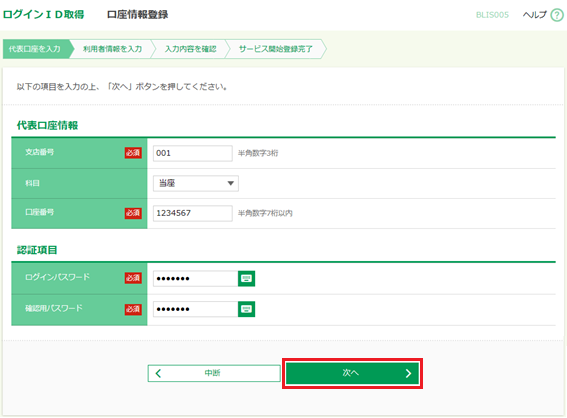Select the 利用者情報を入力 step tab
Viewport: 567px width, 418px height.
point(112,49)
